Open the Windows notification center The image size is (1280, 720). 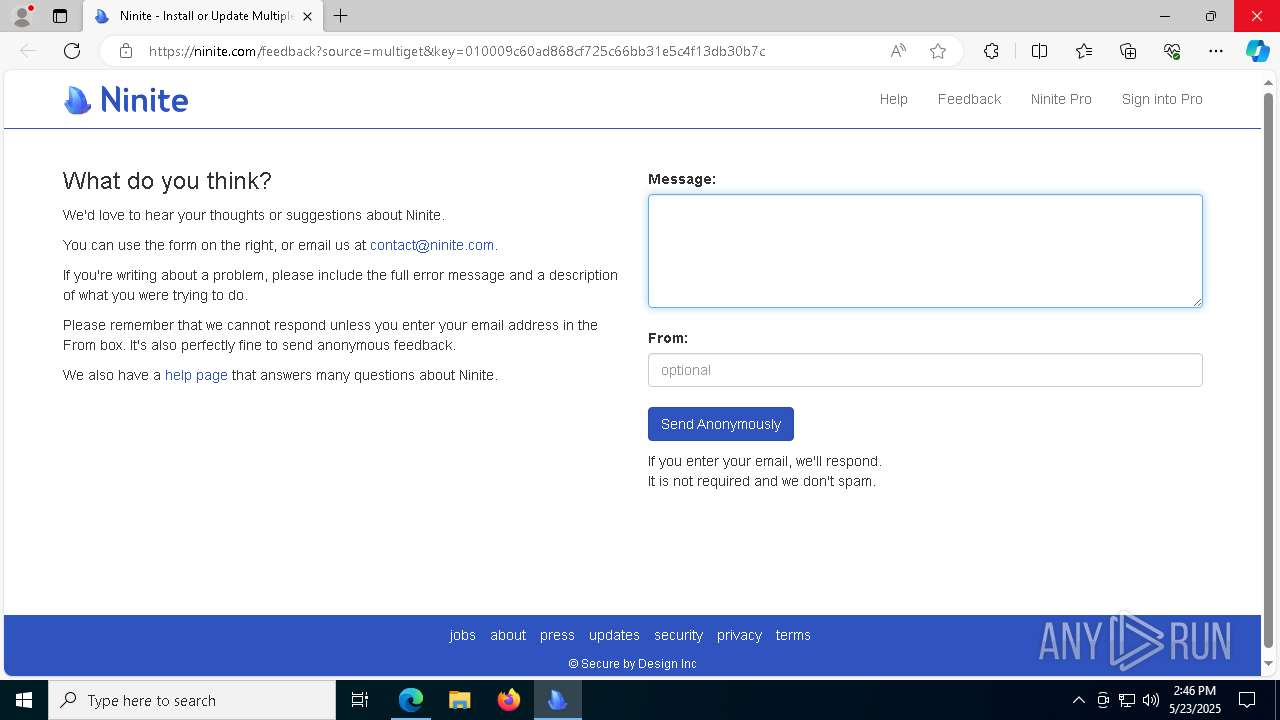(1247, 700)
